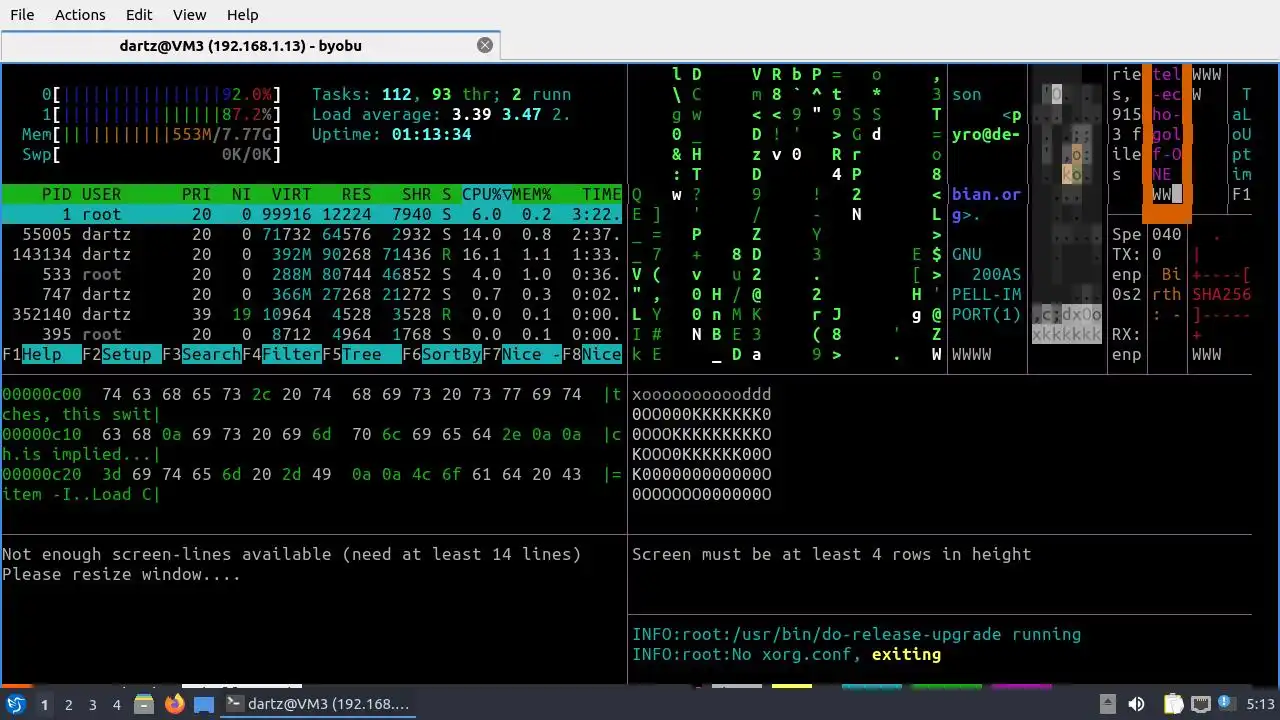
Task: Click the dartz@VM3 taskbar window button
Action: pyautogui.click(x=318, y=704)
